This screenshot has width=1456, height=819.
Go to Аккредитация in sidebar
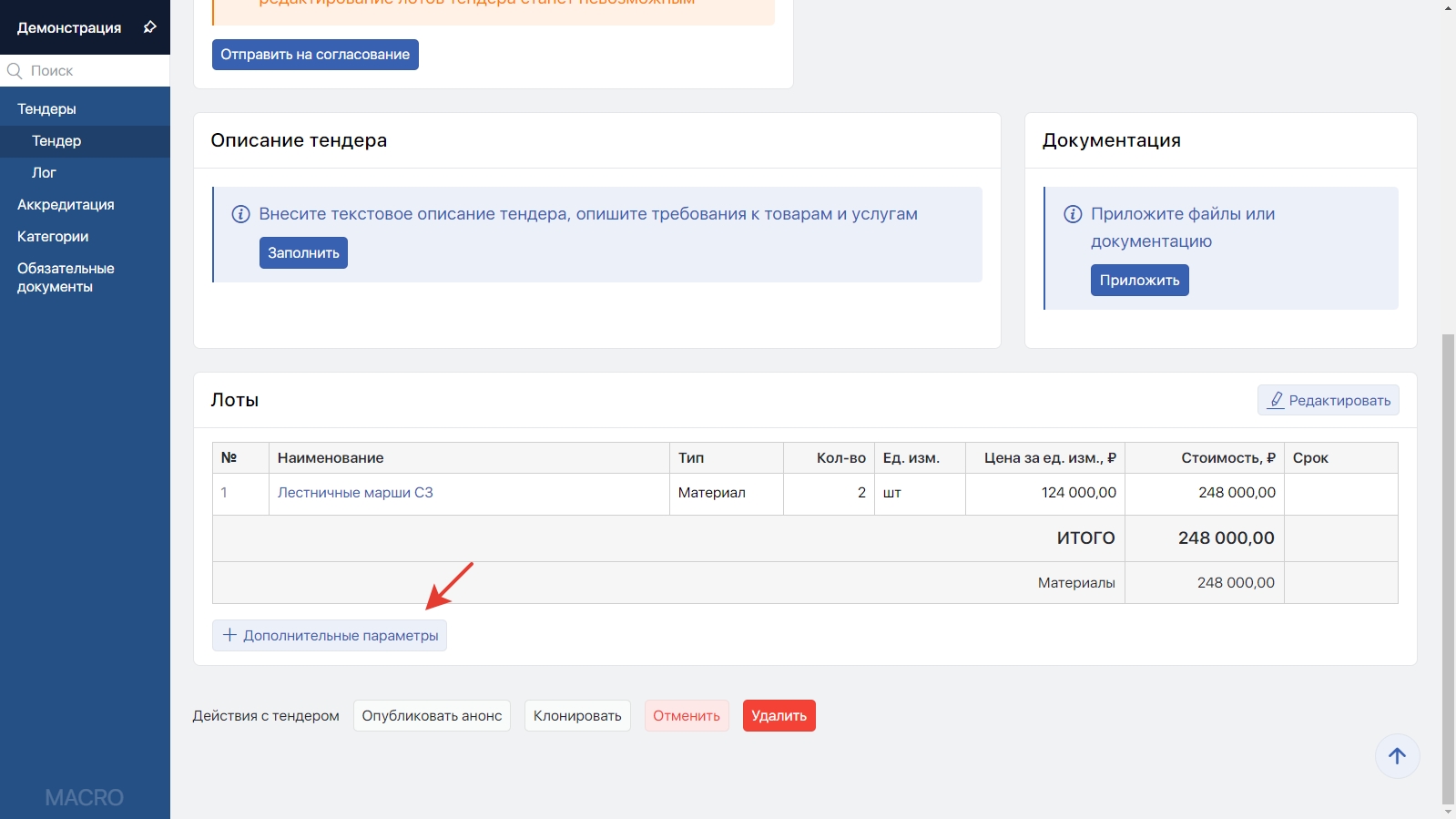66,205
